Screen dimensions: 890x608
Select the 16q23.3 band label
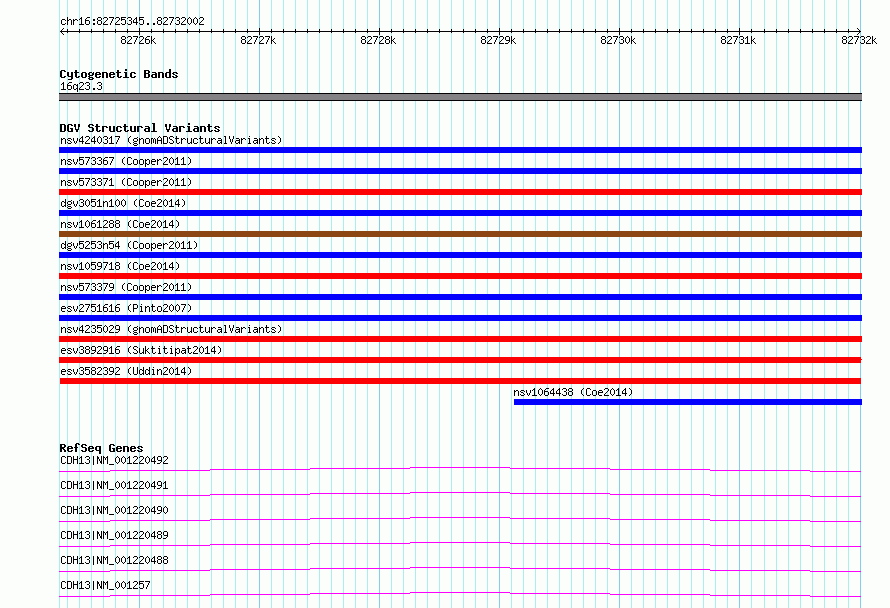coord(81,86)
